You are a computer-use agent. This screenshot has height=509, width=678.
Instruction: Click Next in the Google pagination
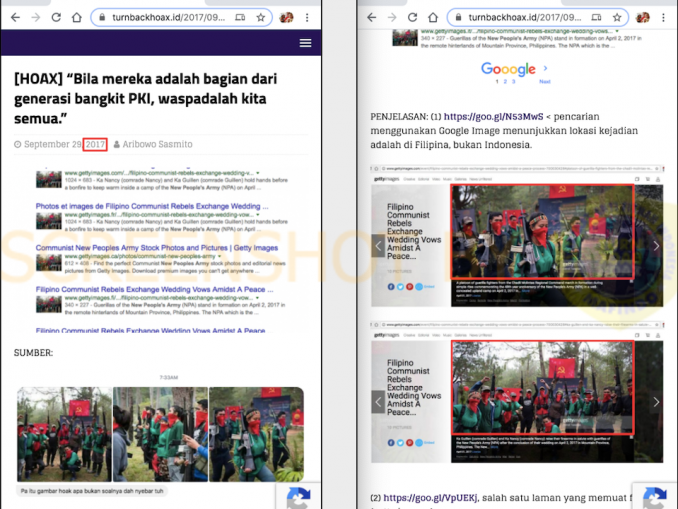tap(545, 81)
